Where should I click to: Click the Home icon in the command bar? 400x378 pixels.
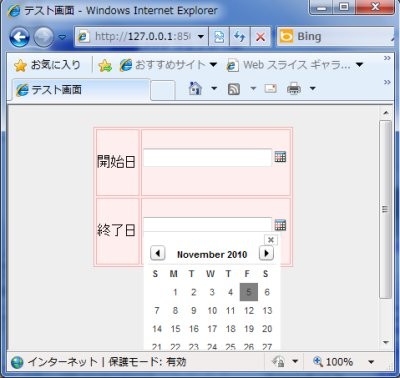click(195, 88)
